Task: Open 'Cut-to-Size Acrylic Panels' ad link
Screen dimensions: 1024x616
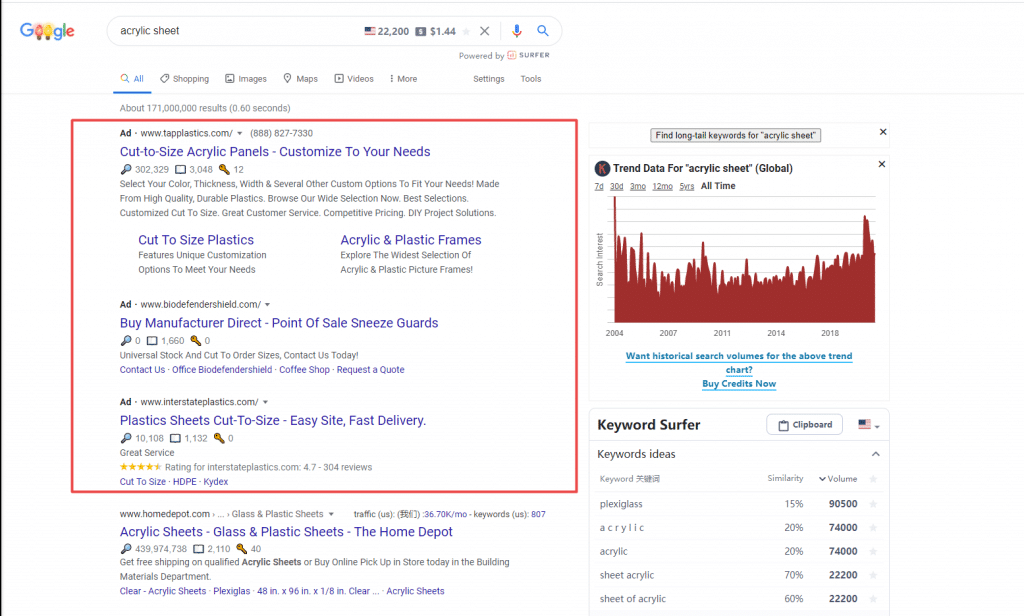Action: tap(275, 152)
